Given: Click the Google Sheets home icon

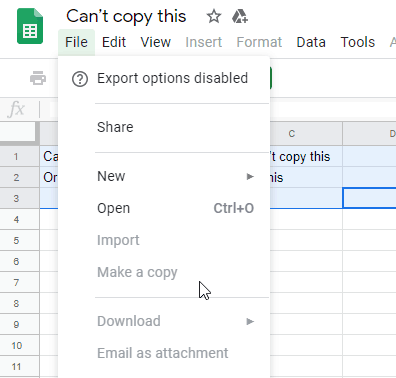Looking at the screenshot, I should pyautogui.click(x=30, y=26).
